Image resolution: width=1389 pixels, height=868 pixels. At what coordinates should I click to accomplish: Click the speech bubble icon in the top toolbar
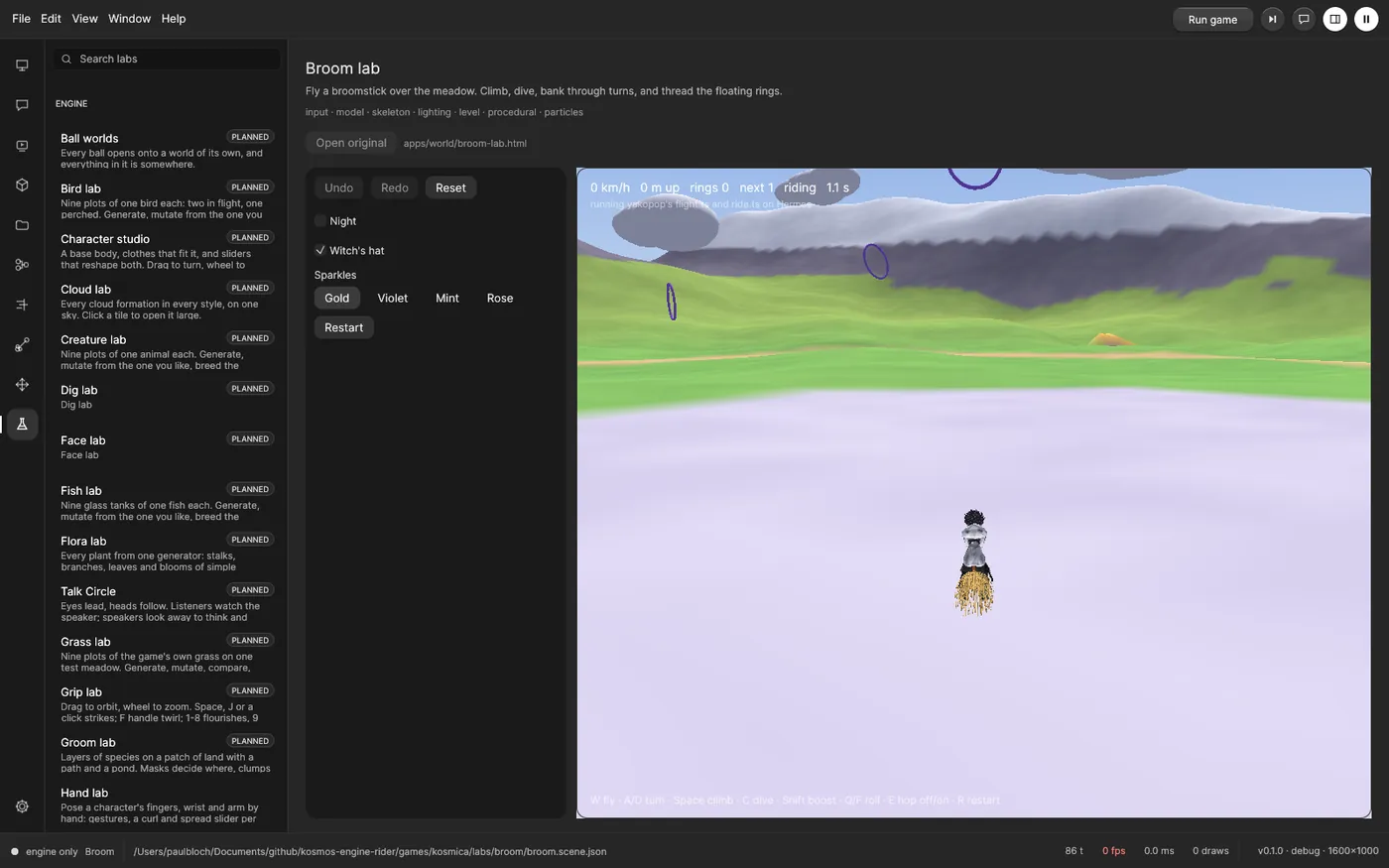1304,19
